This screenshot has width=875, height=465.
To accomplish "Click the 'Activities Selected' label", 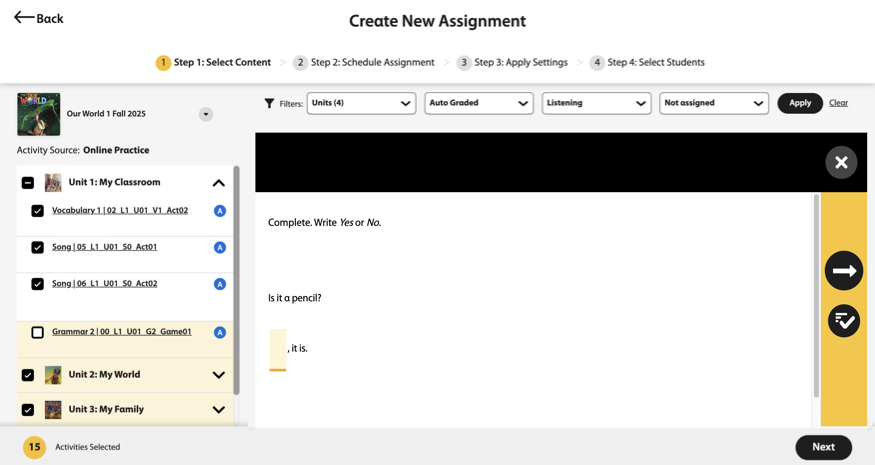I will coord(88,447).
